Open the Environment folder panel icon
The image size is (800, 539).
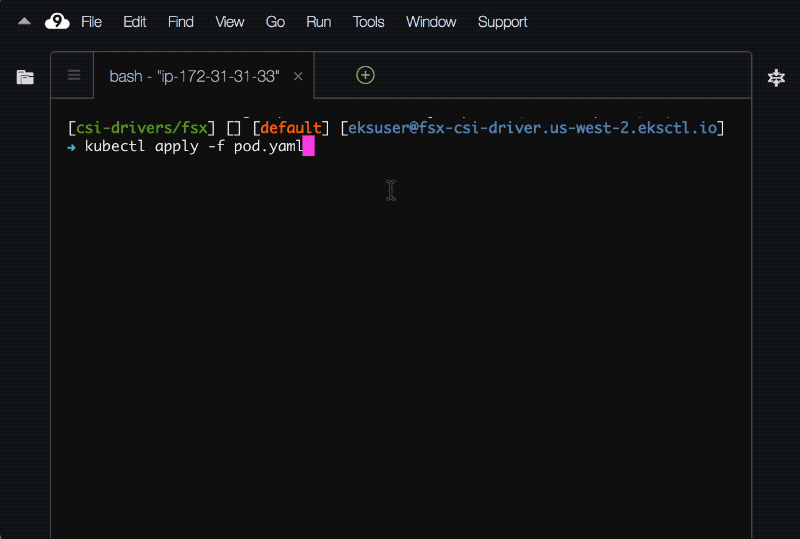point(25,77)
